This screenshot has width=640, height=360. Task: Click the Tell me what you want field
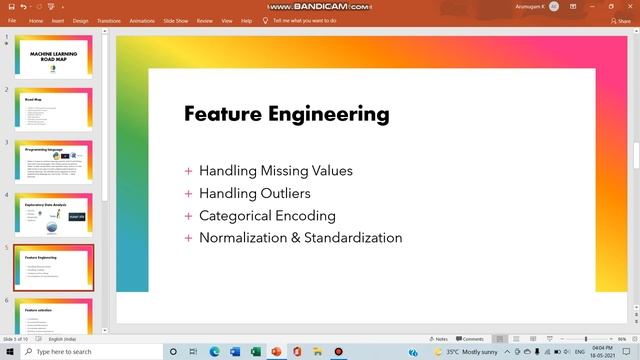point(304,20)
